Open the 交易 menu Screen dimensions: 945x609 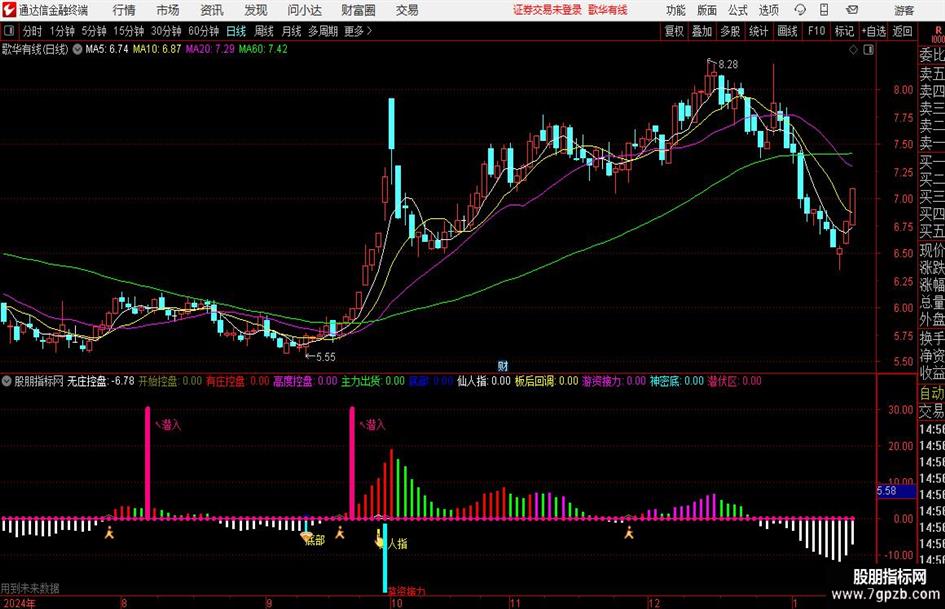(x=407, y=10)
